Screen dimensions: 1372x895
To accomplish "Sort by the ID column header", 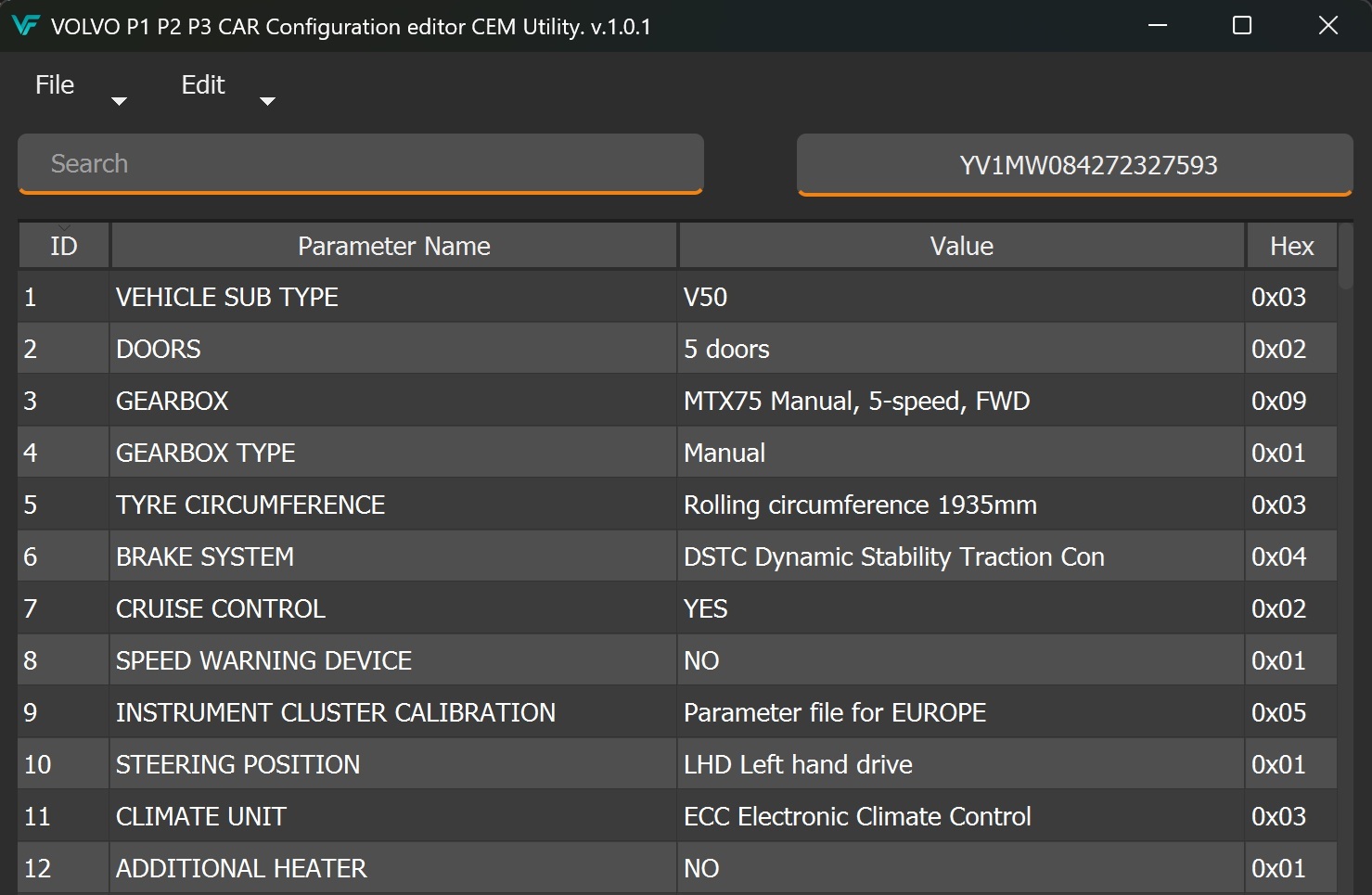I will pos(64,246).
